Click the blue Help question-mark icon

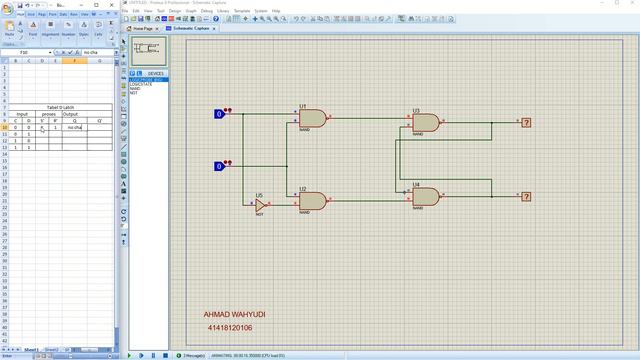(216, 19)
